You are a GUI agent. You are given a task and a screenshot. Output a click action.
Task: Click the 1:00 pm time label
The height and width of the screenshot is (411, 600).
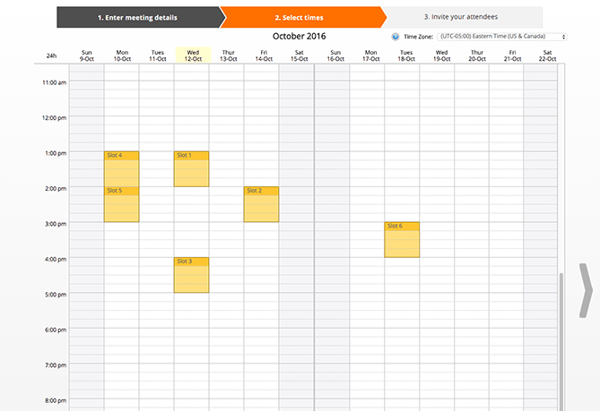click(x=55, y=153)
